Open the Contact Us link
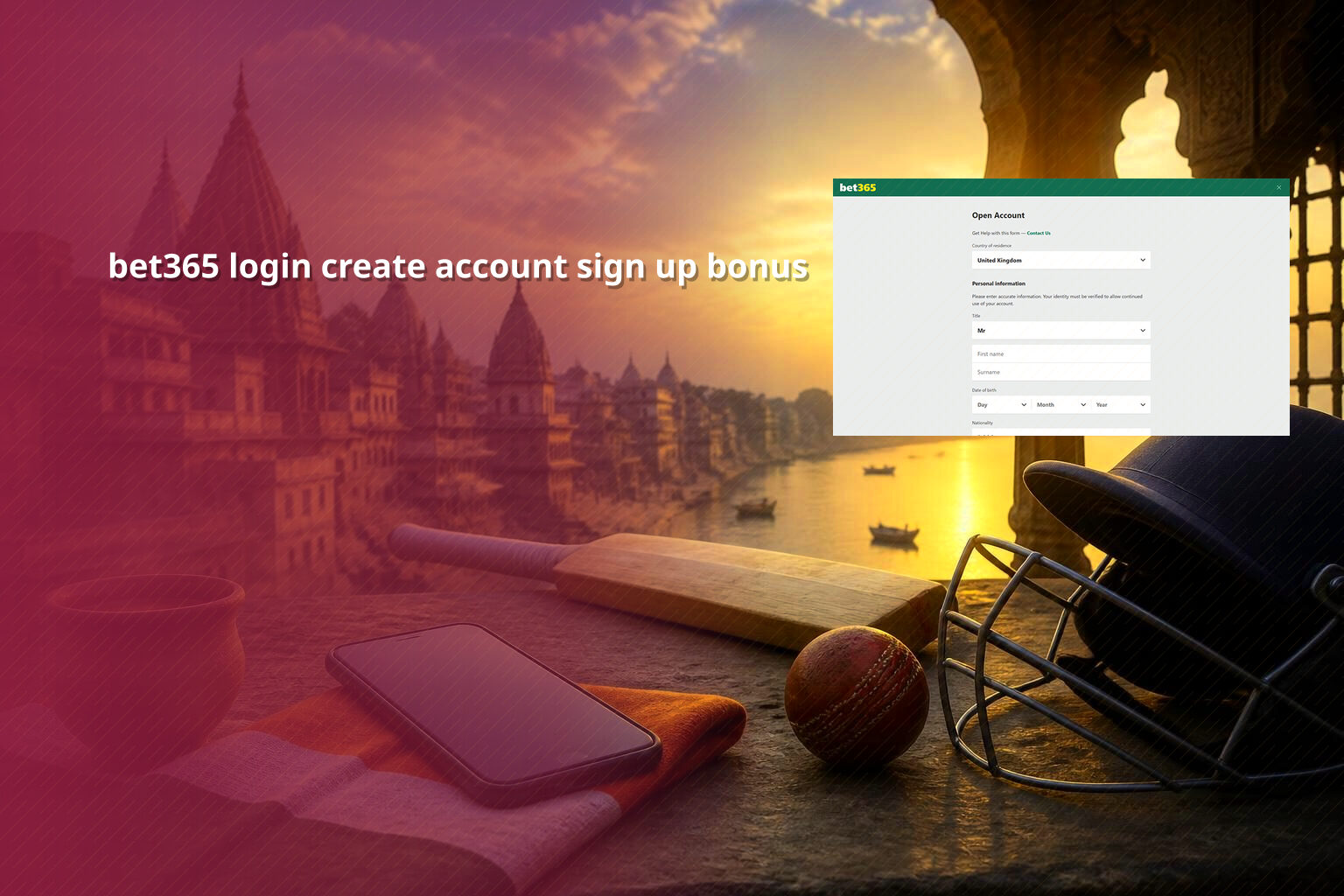This screenshot has height=896, width=1344. [1039, 233]
